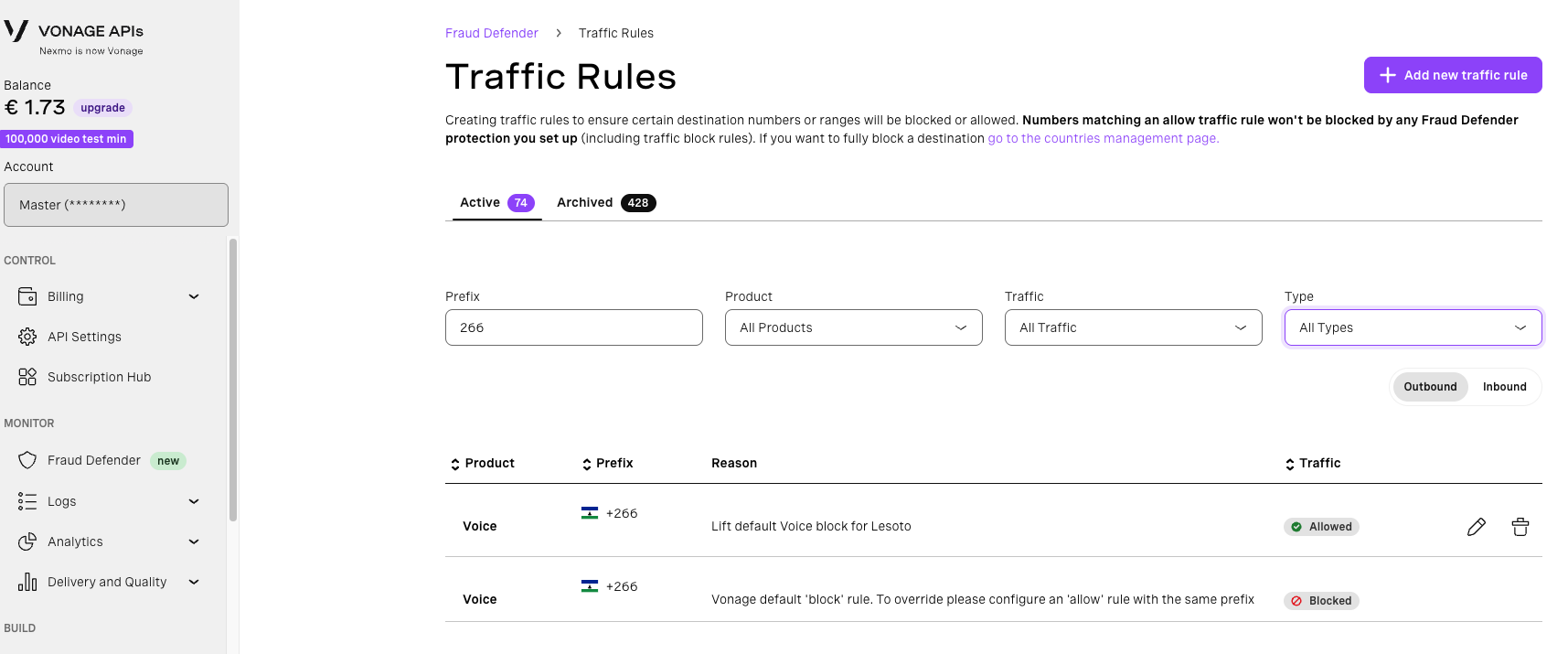
Task: Open the All Products dropdown
Action: point(854,327)
